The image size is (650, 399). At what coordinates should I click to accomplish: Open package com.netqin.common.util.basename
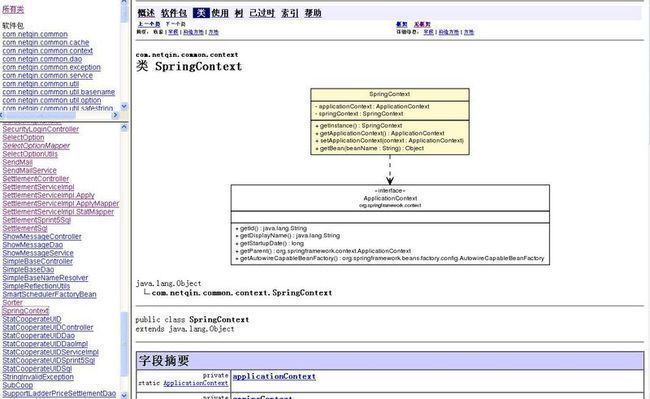click(x=58, y=92)
